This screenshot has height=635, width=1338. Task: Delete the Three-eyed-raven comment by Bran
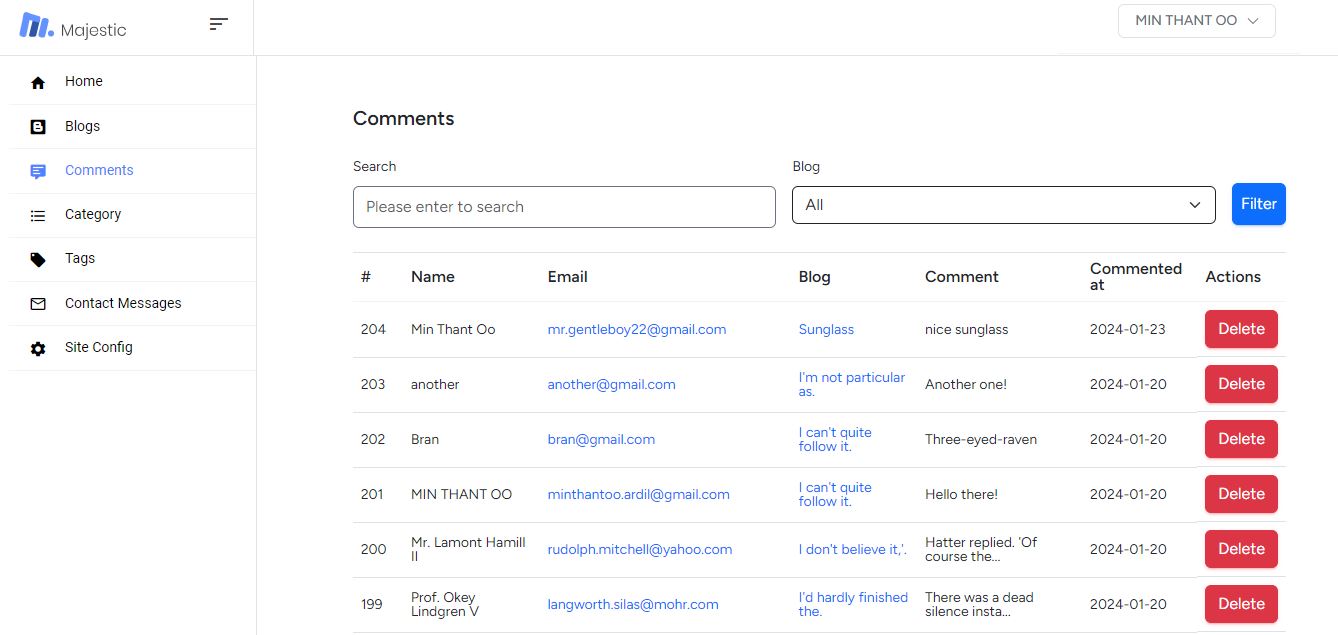coord(1241,439)
